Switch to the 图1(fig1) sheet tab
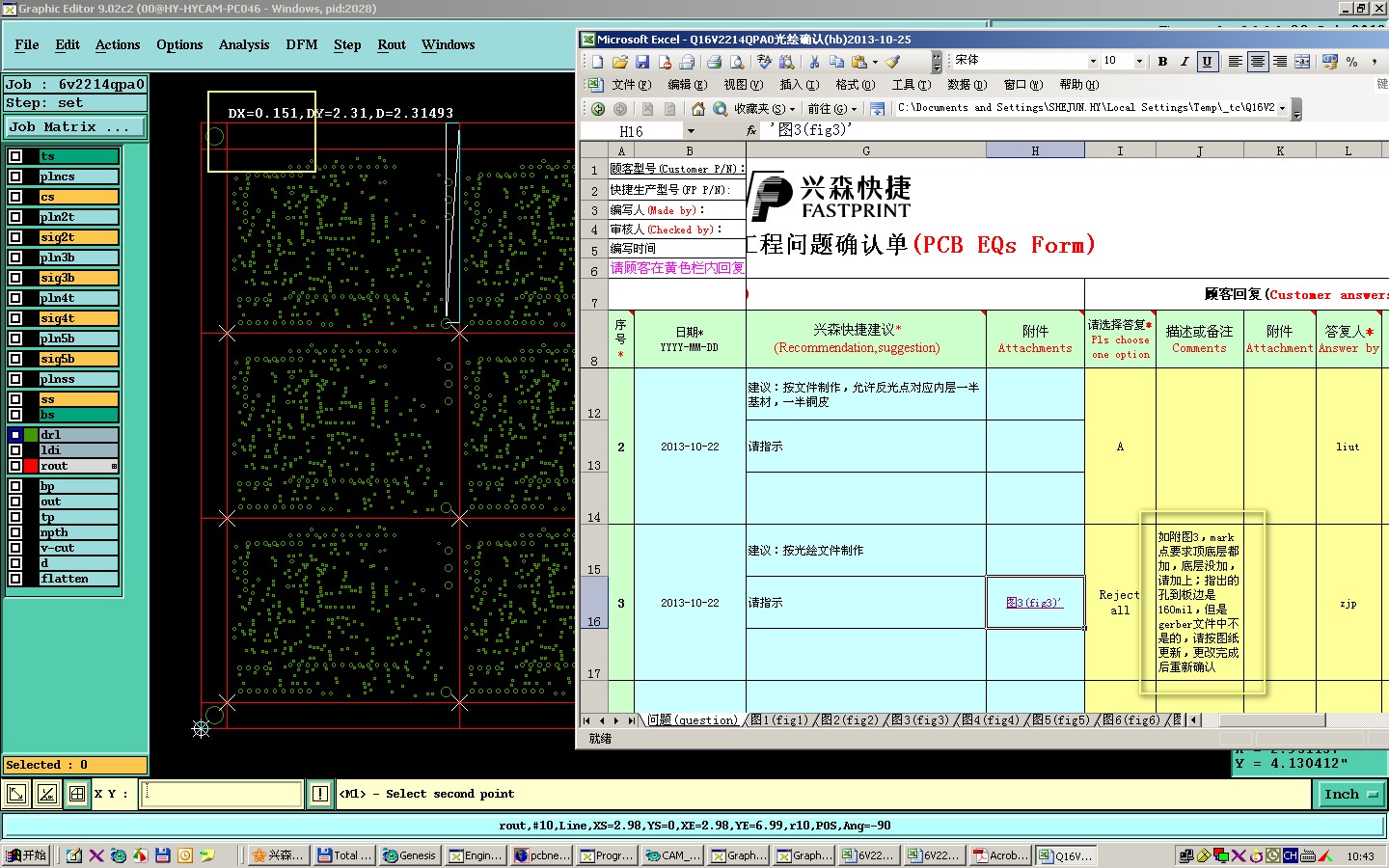 click(778, 719)
